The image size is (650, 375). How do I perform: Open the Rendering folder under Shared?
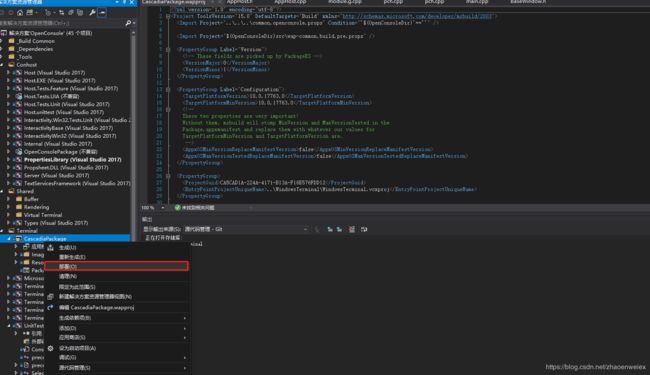pos(36,207)
